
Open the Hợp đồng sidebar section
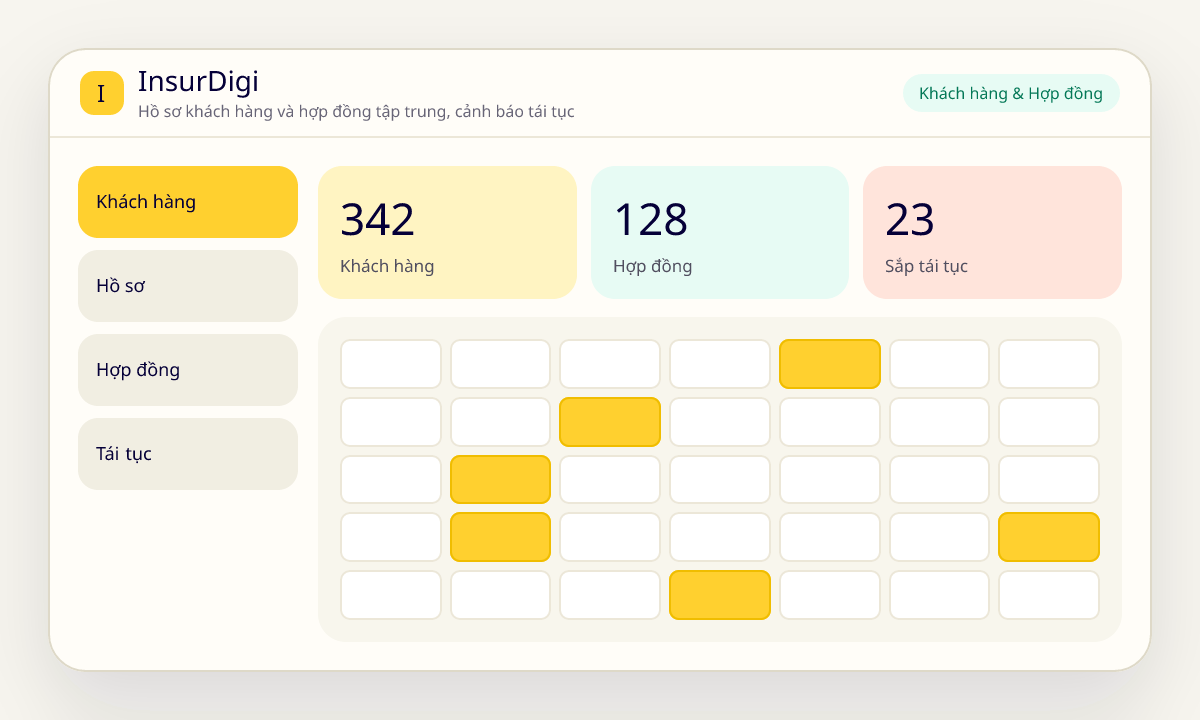188,370
